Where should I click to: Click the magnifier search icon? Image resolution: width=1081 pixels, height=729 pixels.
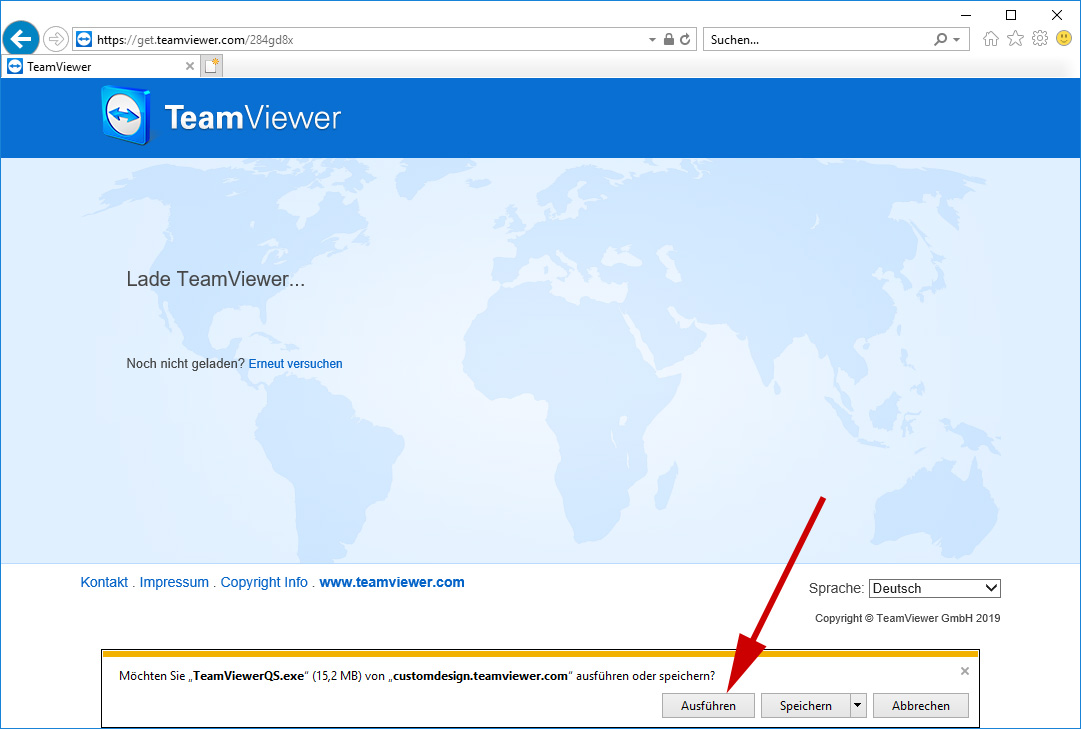940,39
